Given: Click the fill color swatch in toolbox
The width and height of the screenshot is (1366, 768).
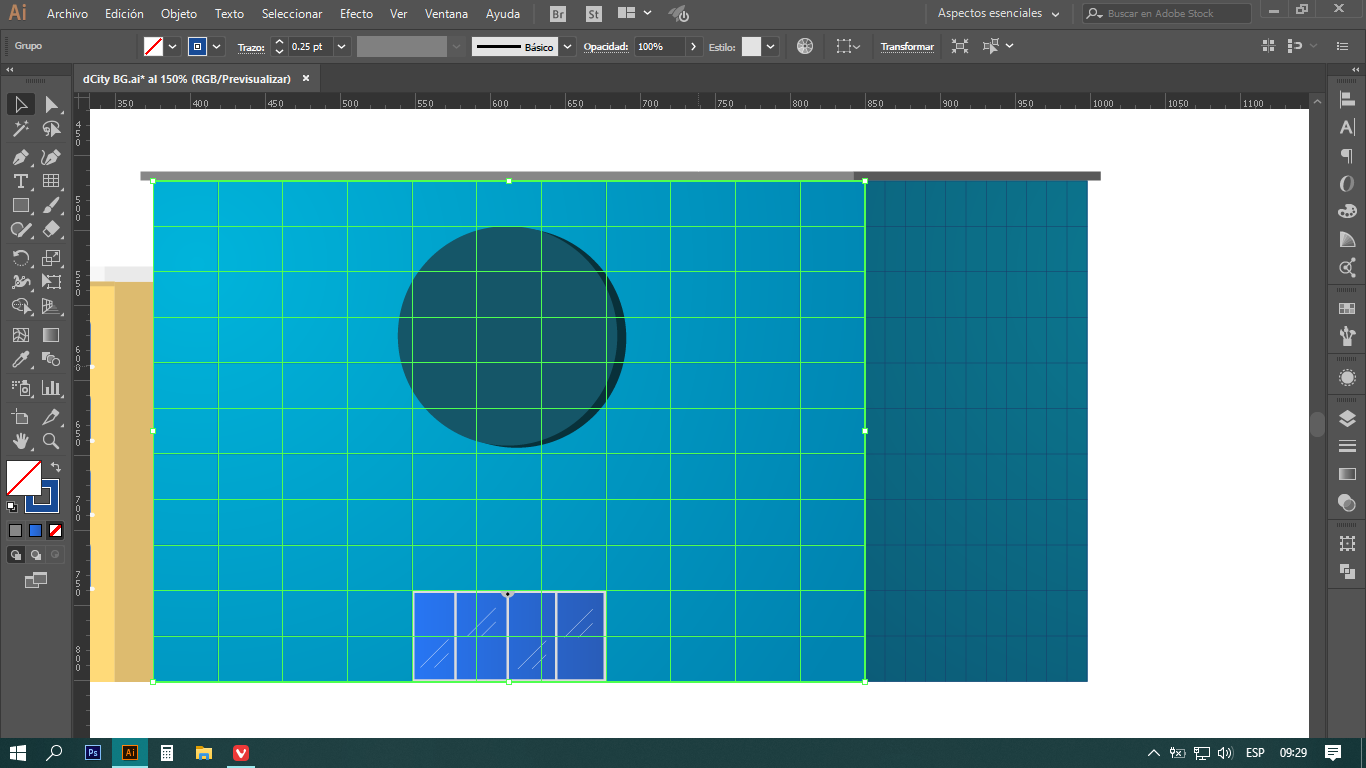Looking at the screenshot, I should tap(24, 478).
